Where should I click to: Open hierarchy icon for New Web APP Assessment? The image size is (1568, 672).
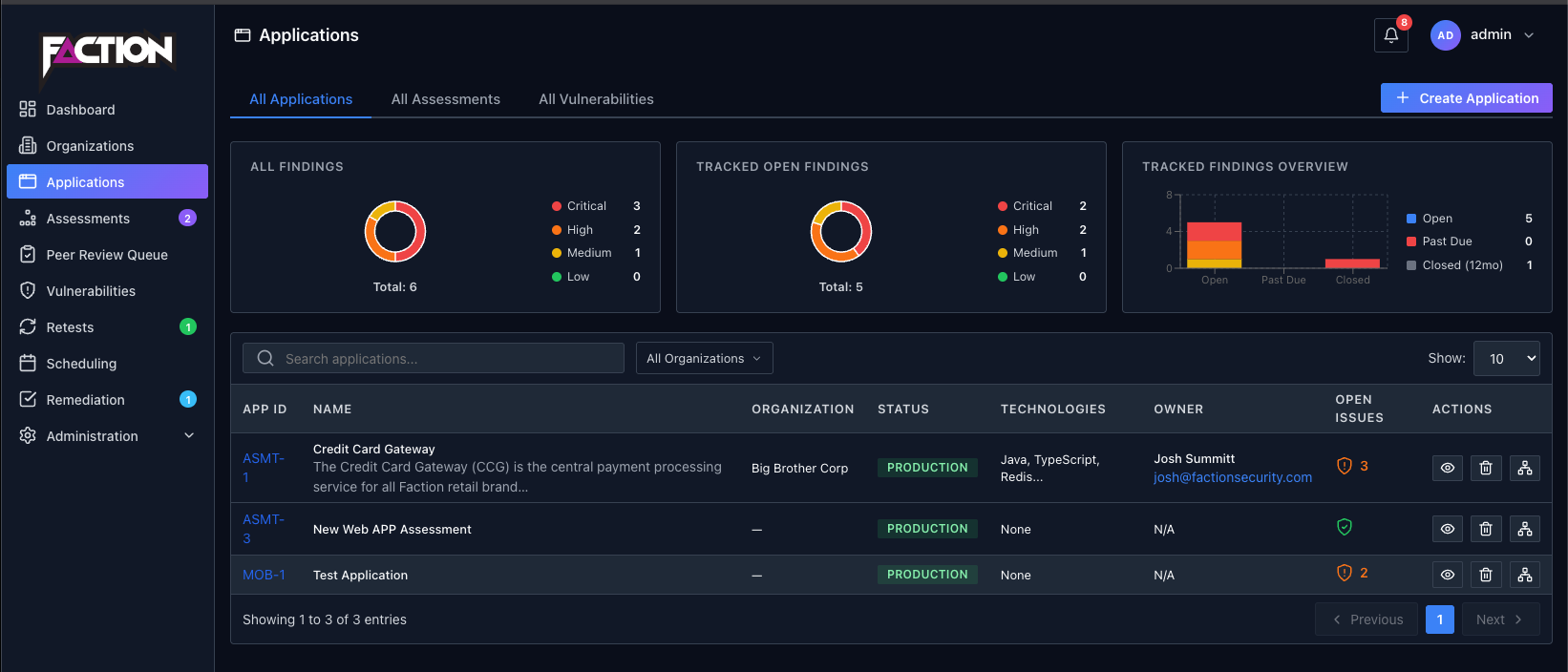pos(1525,529)
